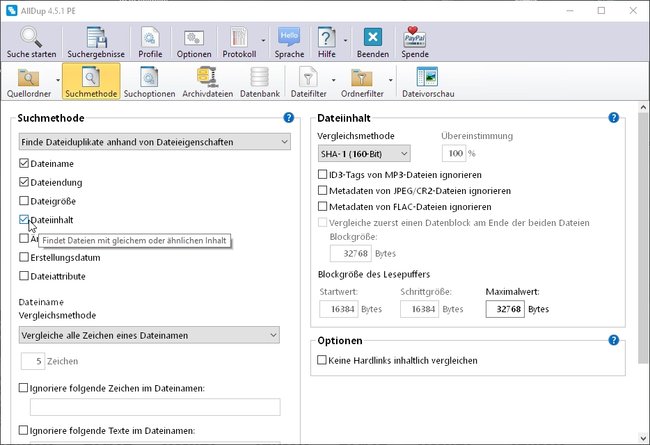Check 'Ignoriere folgende Zeichen im Dateinamen'
The width and height of the screenshot is (650, 445).
click(x=24, y=388)
